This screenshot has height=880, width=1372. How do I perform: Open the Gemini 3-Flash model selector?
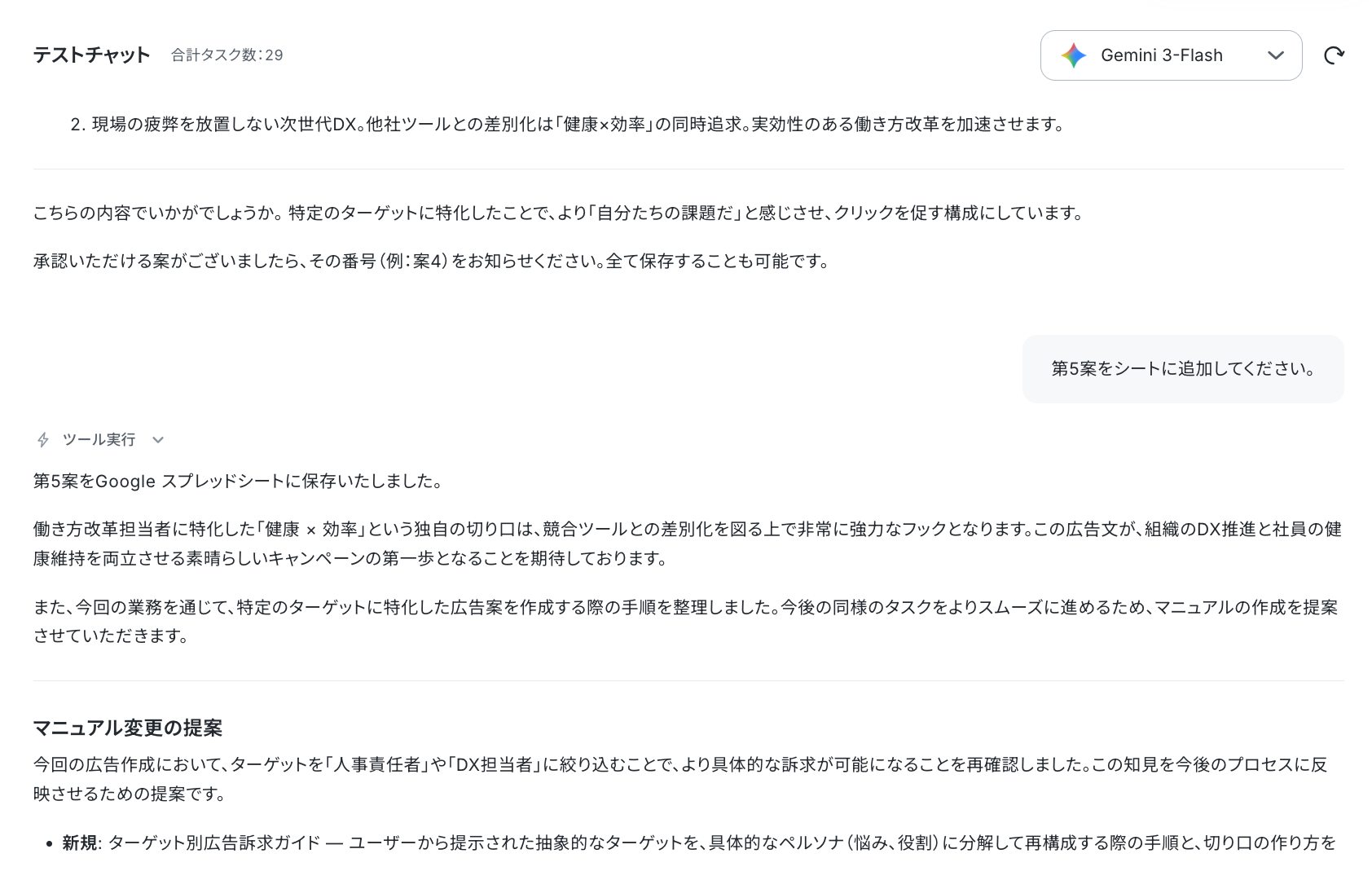click(1171, 55)
